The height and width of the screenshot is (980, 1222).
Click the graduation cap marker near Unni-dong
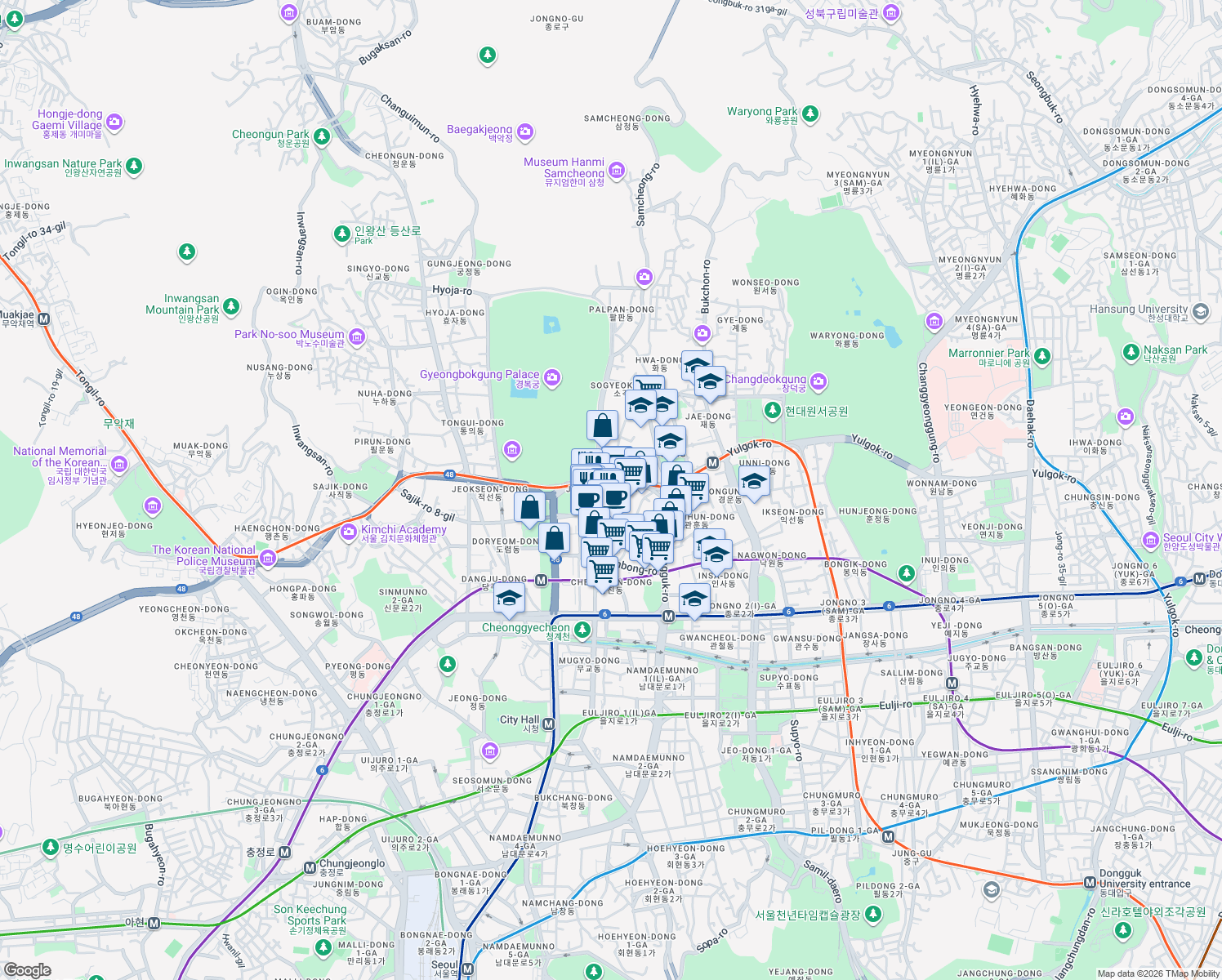tap(754, 481)
